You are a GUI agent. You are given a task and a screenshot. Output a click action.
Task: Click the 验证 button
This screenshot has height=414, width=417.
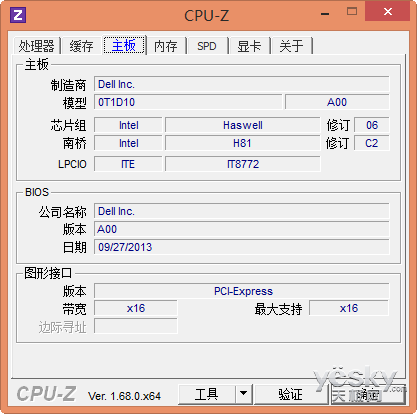point(290,394)
